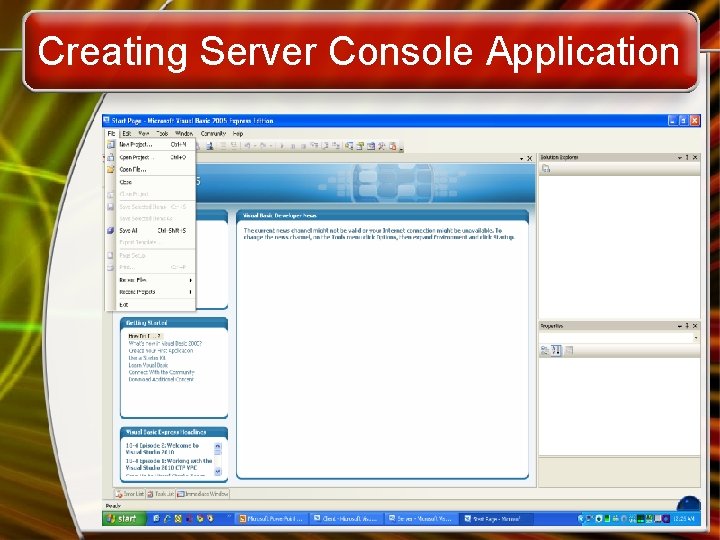Switch Properties to Alphabetical view

click(x=556, y=351)
